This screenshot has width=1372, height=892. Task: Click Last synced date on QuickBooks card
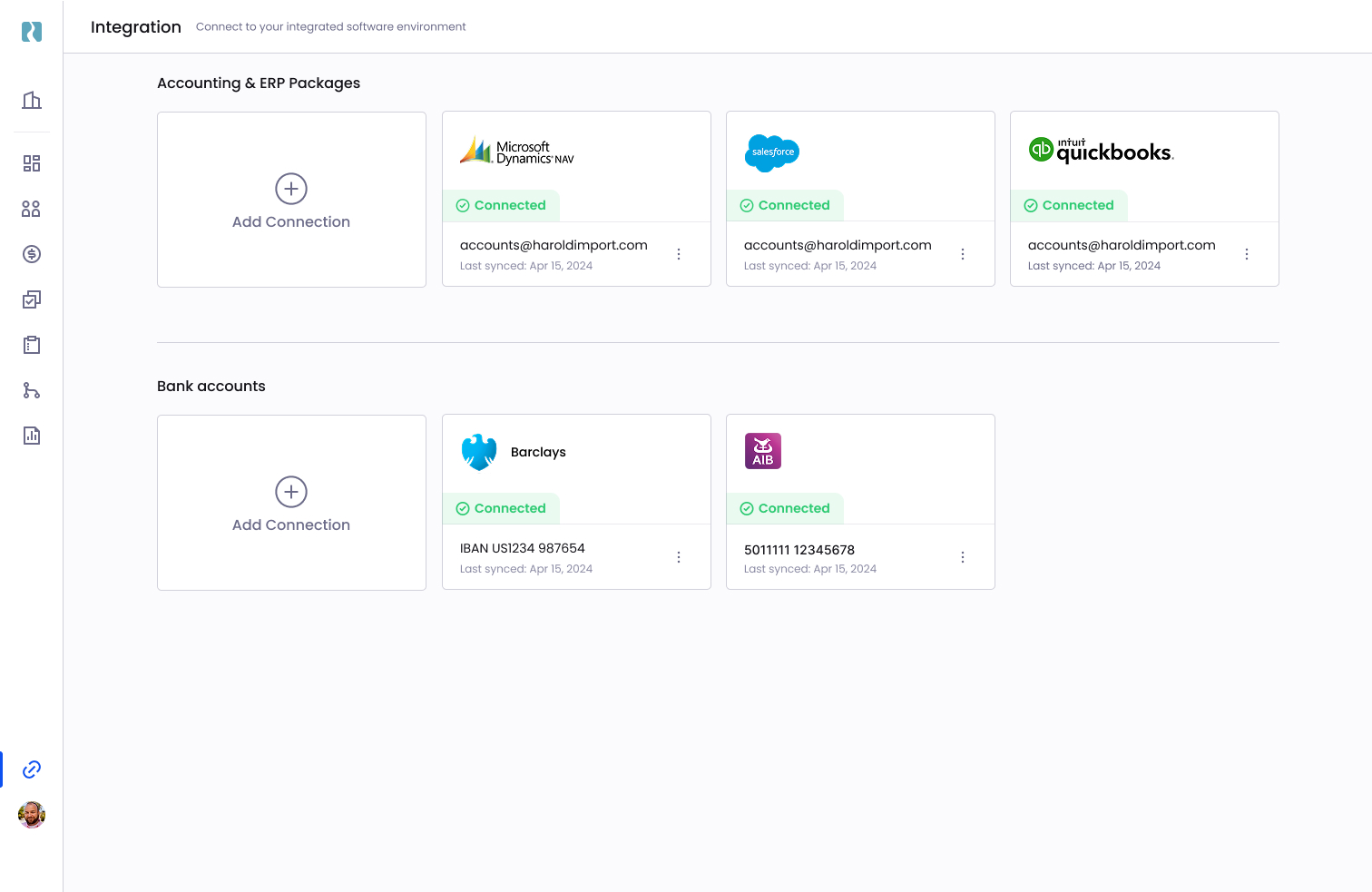coord(1094,266)
